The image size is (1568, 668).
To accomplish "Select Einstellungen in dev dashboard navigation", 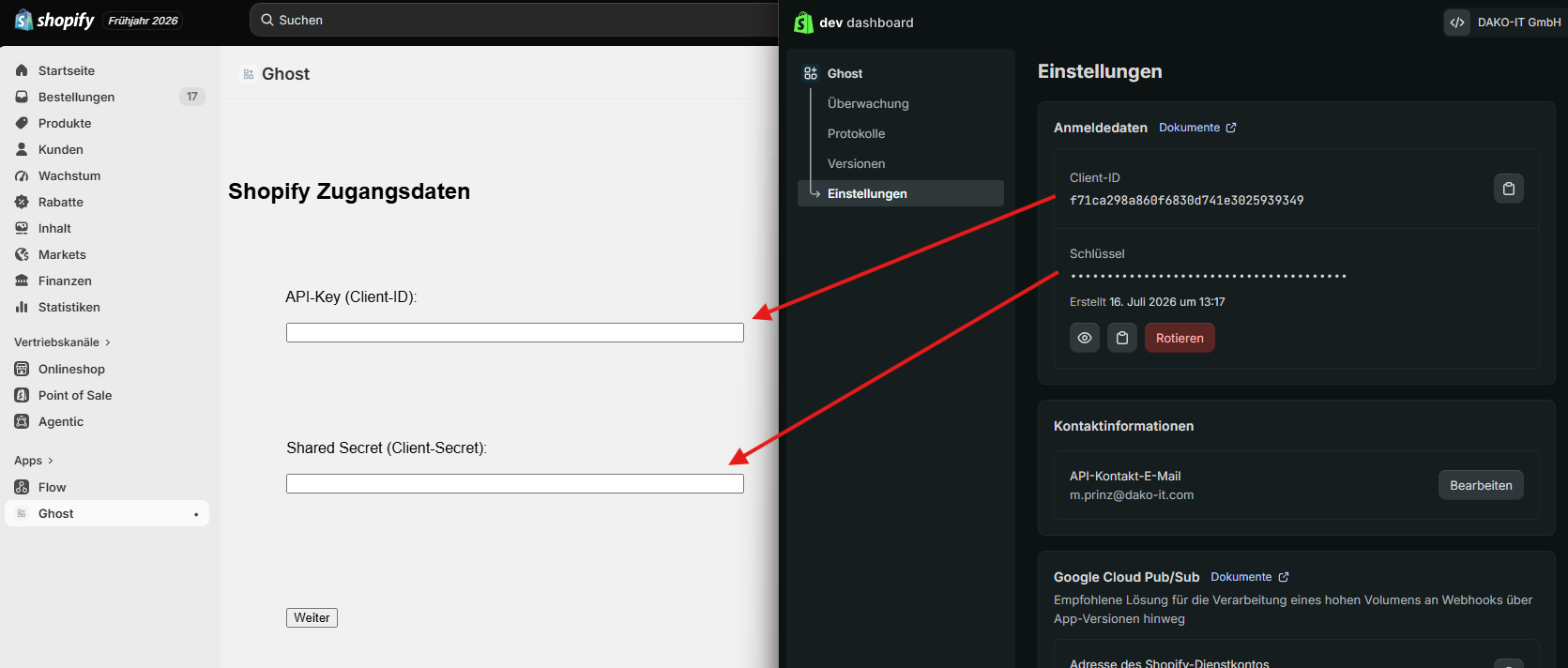I will tap(901, 193).
